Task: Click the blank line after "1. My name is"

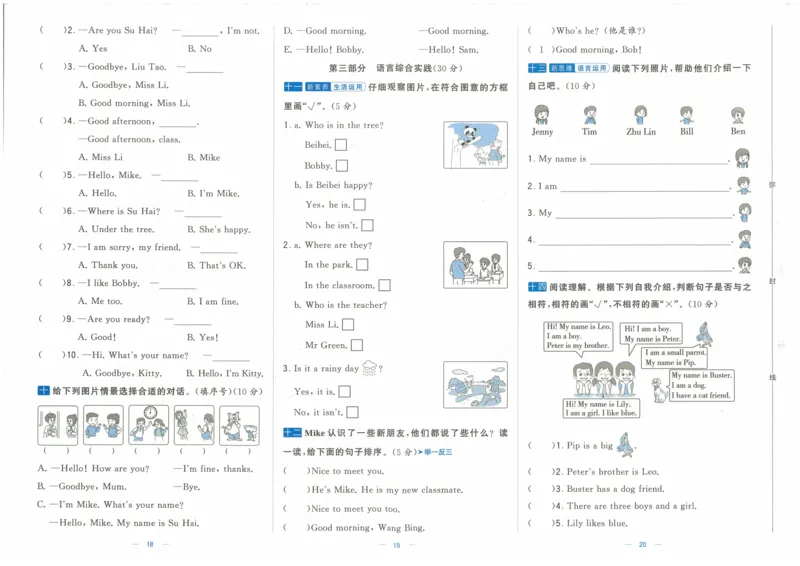Action: point(659,159)
